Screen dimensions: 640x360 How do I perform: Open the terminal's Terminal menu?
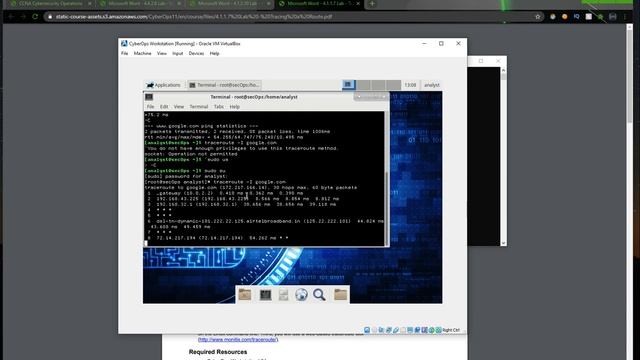pyautogui.click(x=199, y=107)
